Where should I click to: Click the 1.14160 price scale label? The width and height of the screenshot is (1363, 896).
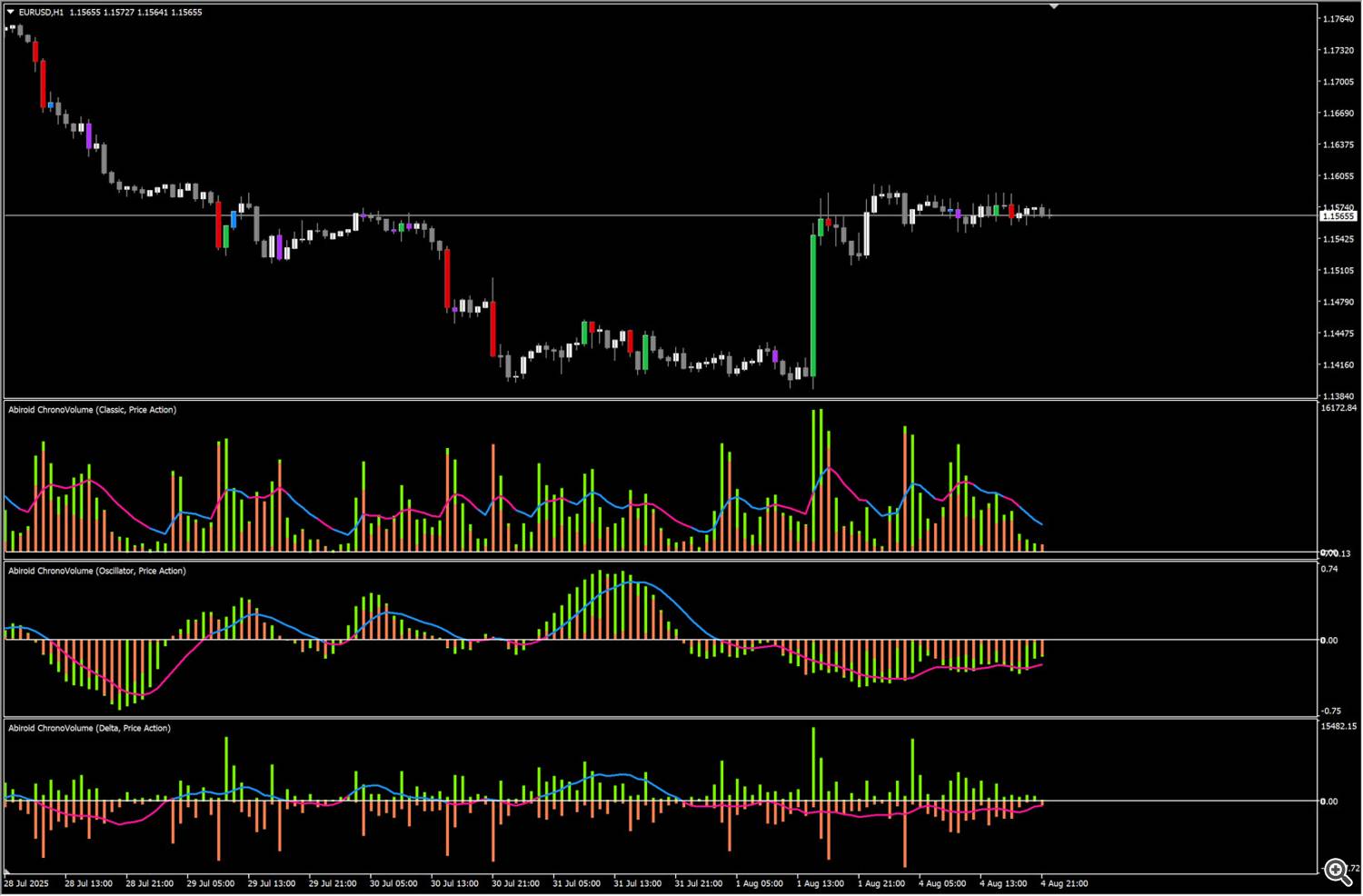tap(1338, 365)
